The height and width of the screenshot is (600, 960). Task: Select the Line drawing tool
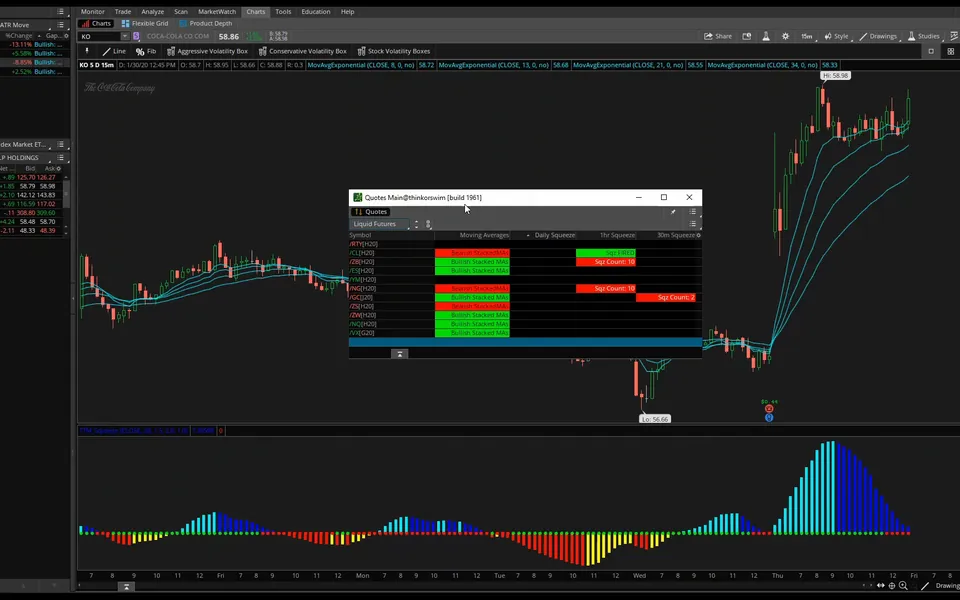point(114,51)
